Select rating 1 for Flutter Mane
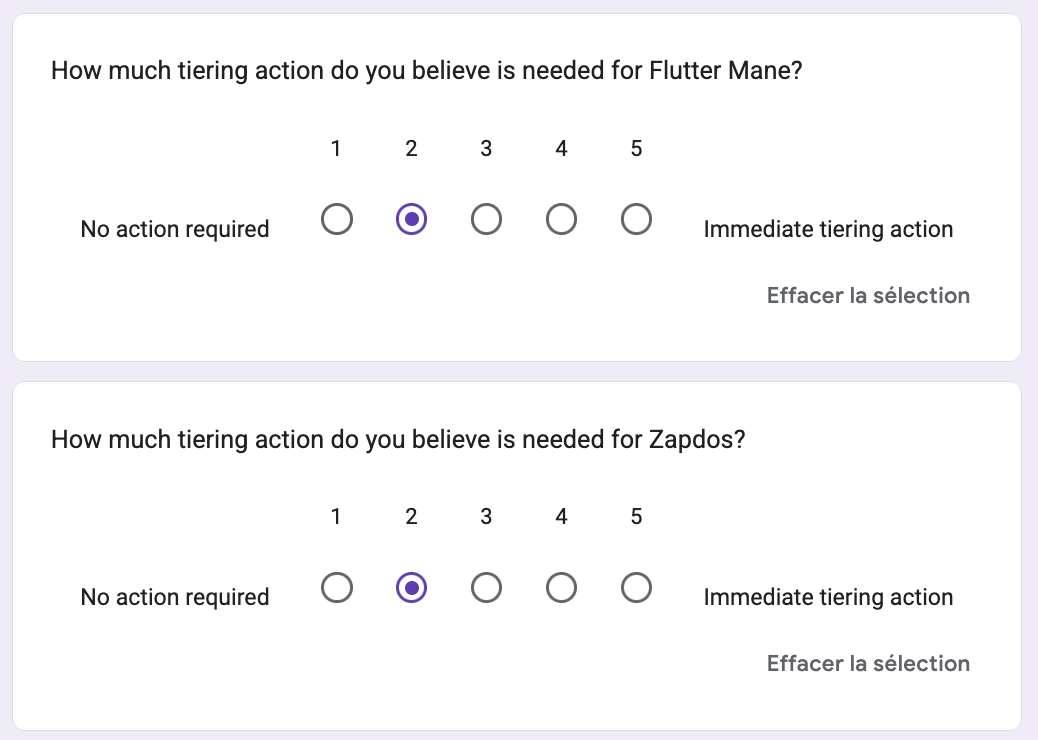The height and width of the screenshot is (740, 1038). pyautogui.click(x=336, y=219)
